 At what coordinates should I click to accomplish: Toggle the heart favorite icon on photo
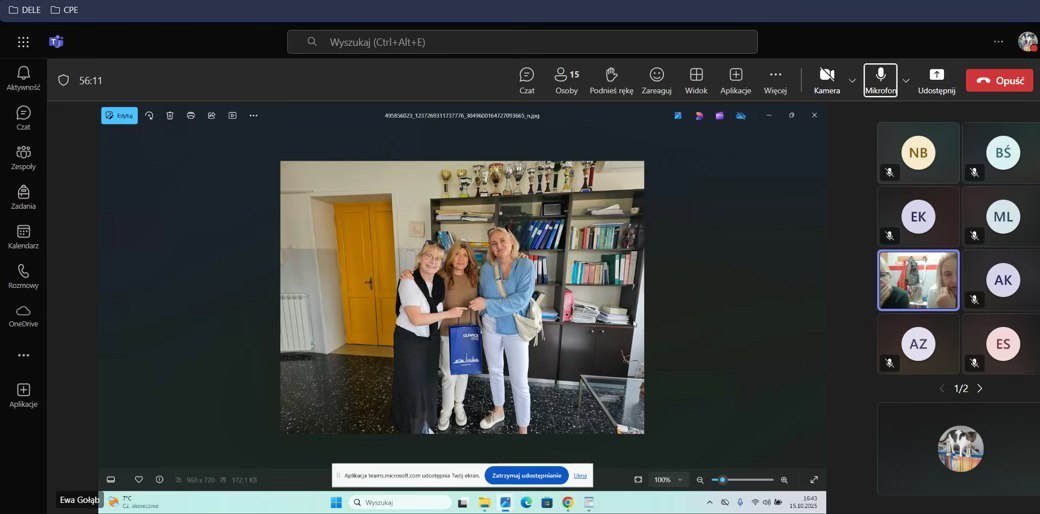139,479
